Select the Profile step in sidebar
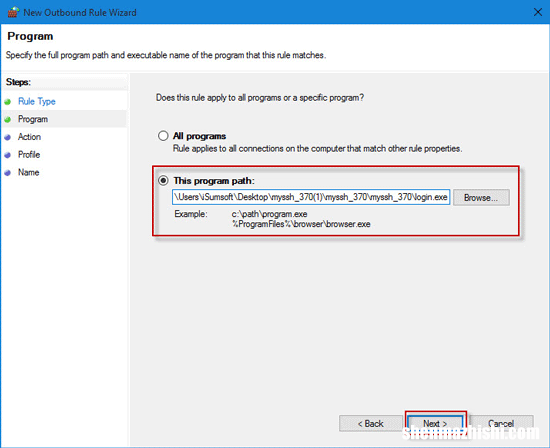The image size is (550, 448). (29, 155)
